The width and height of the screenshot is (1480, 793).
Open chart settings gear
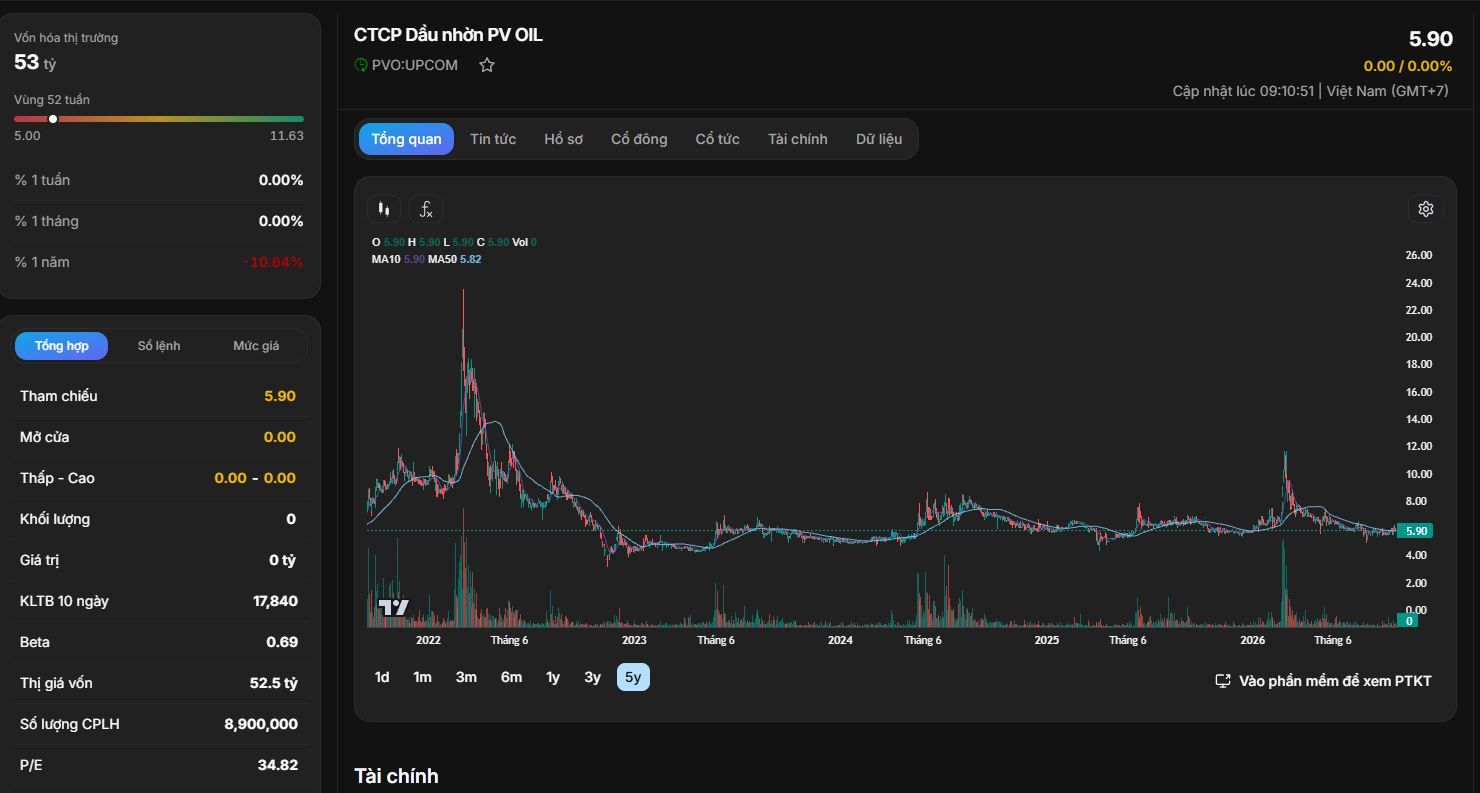point(1426,209)
